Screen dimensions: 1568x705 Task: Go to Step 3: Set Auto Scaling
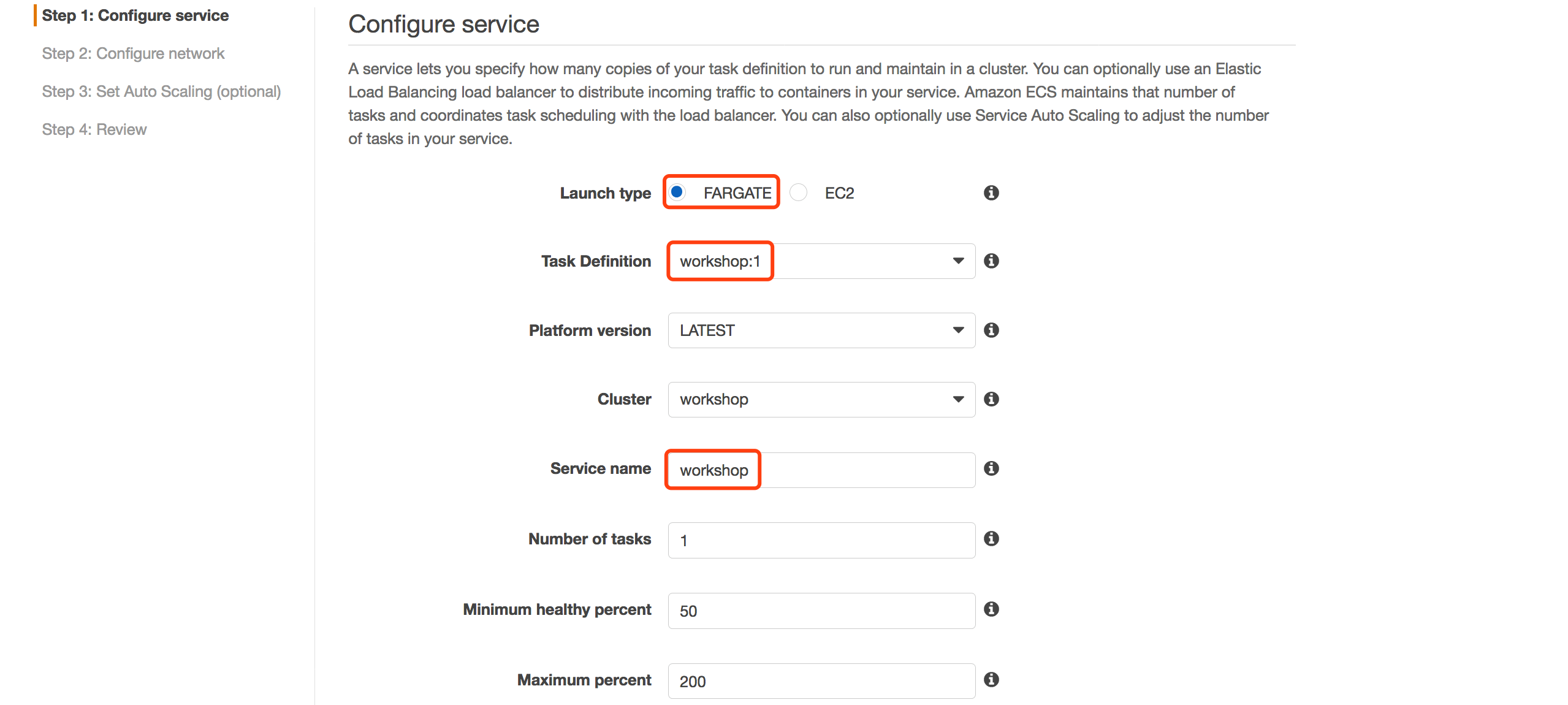(x=161, y=91)
